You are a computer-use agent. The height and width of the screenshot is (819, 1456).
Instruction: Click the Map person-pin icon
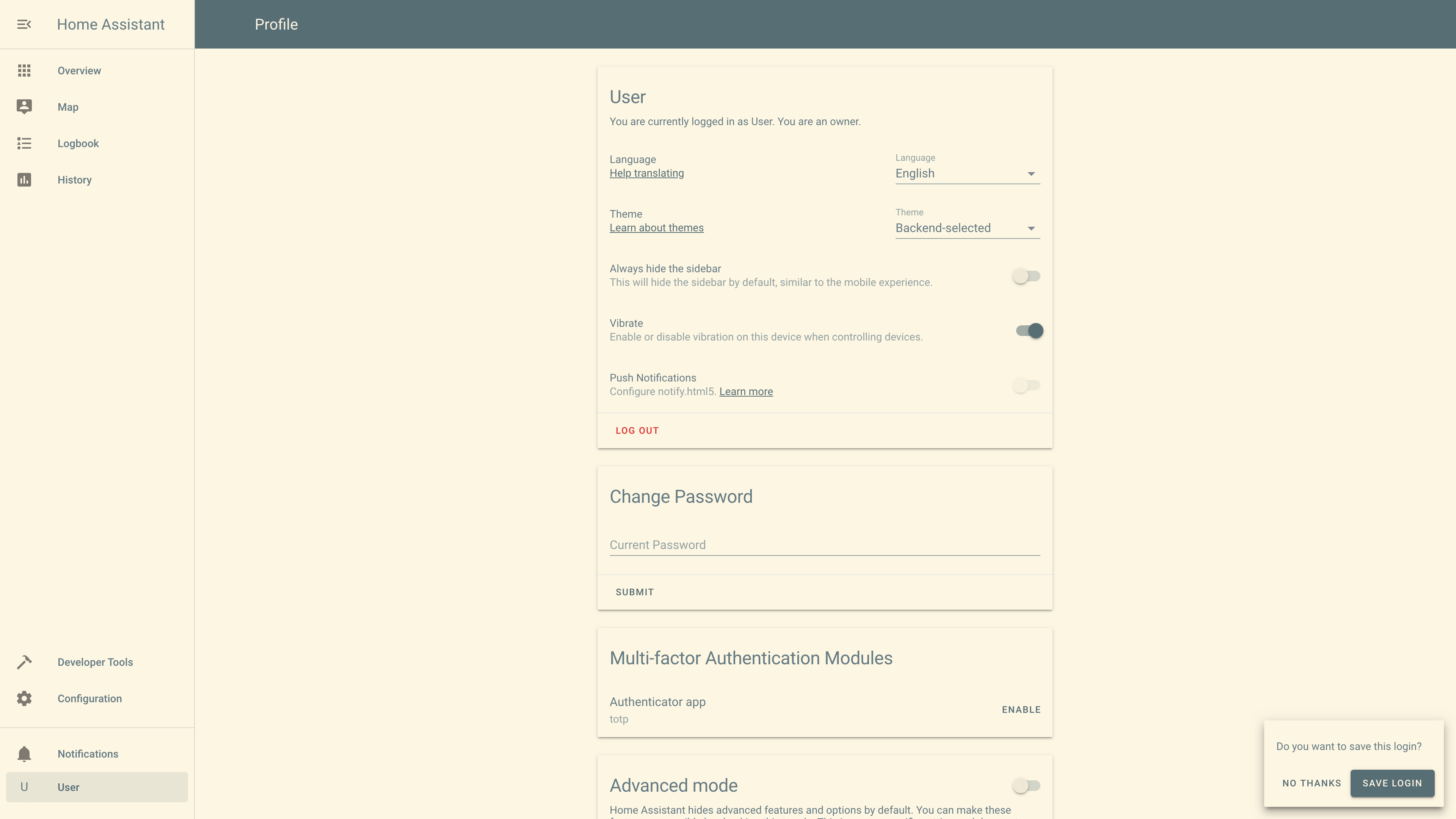coord(24,107)
